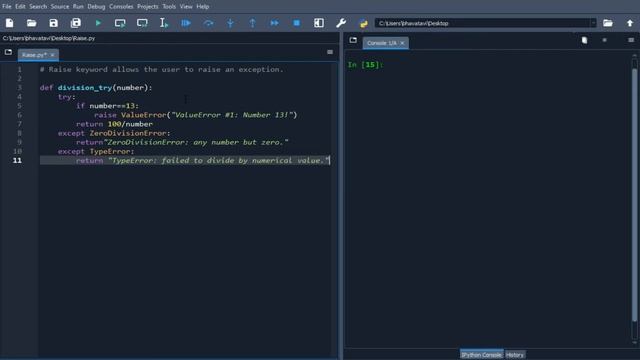This screenshot has width=640, height=360.
Task: Click 'ValueError' in the raise line
Action: coord(144,115)
